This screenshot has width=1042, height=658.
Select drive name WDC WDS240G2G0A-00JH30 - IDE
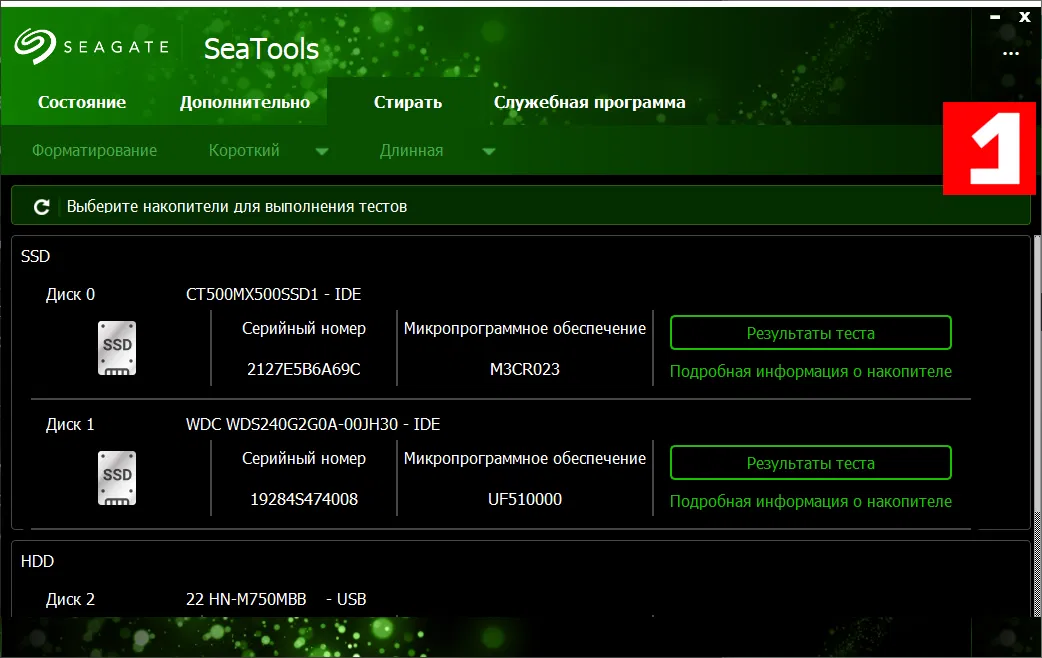[313, 424]
